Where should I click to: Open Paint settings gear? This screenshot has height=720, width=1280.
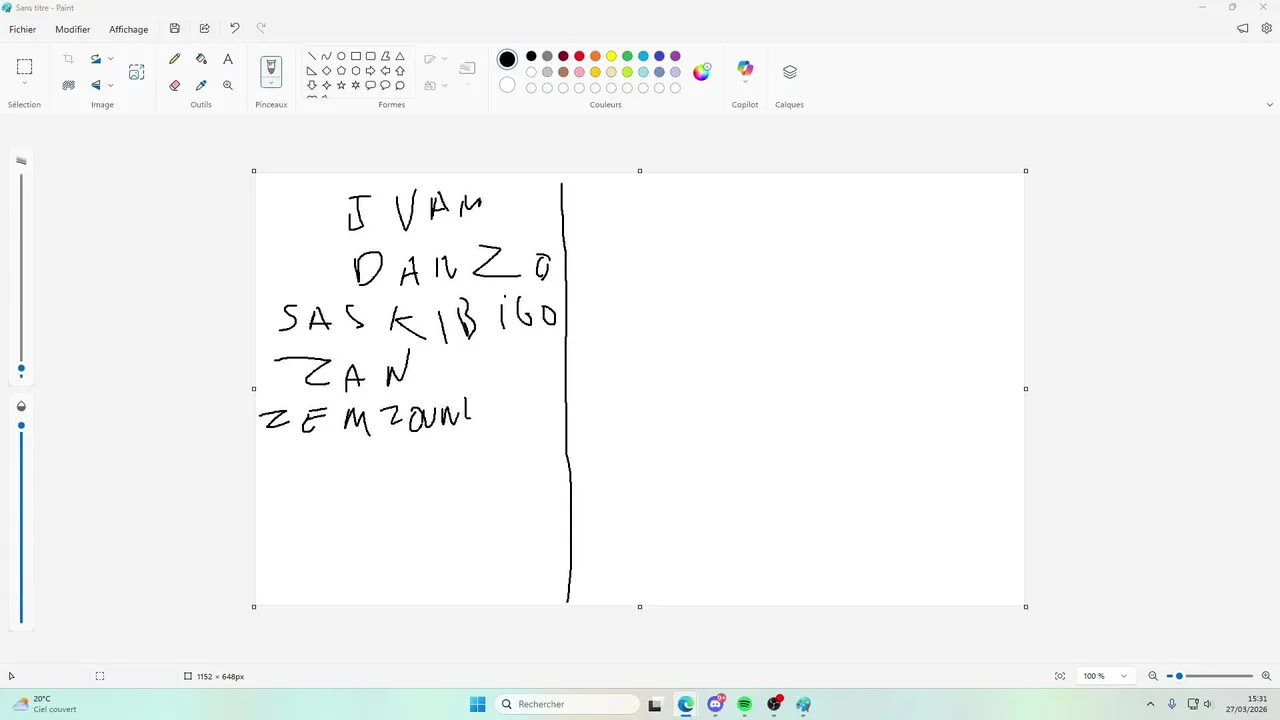tap(1266, 29)
